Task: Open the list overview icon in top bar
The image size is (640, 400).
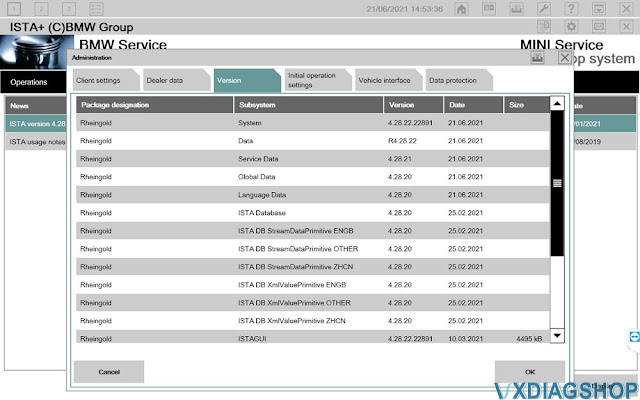Action: click(96, 8)
